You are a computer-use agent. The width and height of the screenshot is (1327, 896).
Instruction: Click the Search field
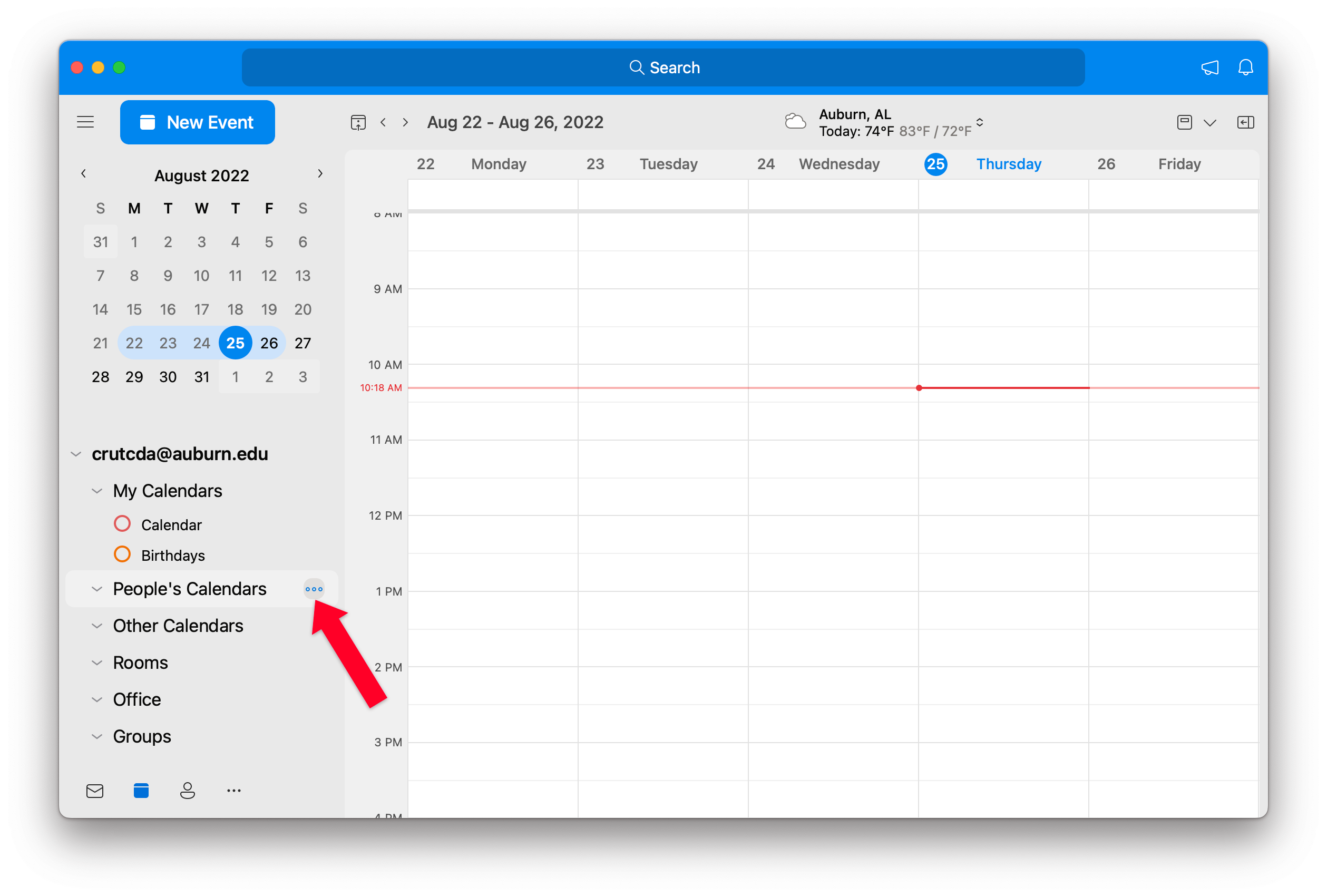pos(663,67)
